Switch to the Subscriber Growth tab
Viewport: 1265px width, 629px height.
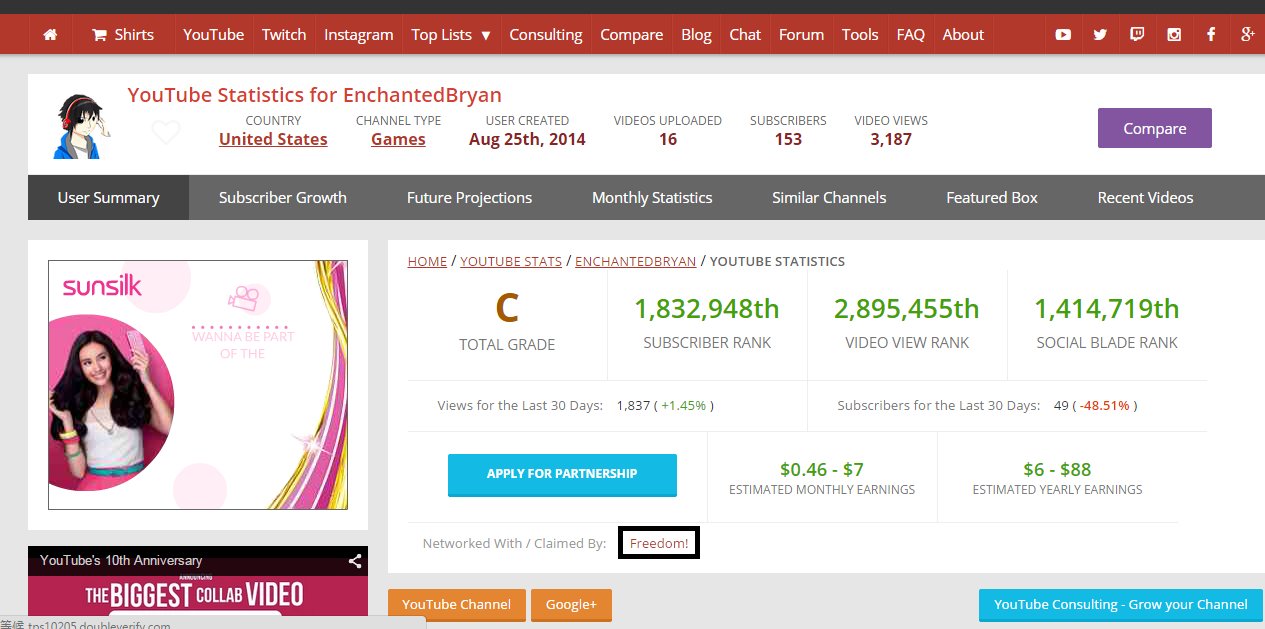[x=283, y=198]
